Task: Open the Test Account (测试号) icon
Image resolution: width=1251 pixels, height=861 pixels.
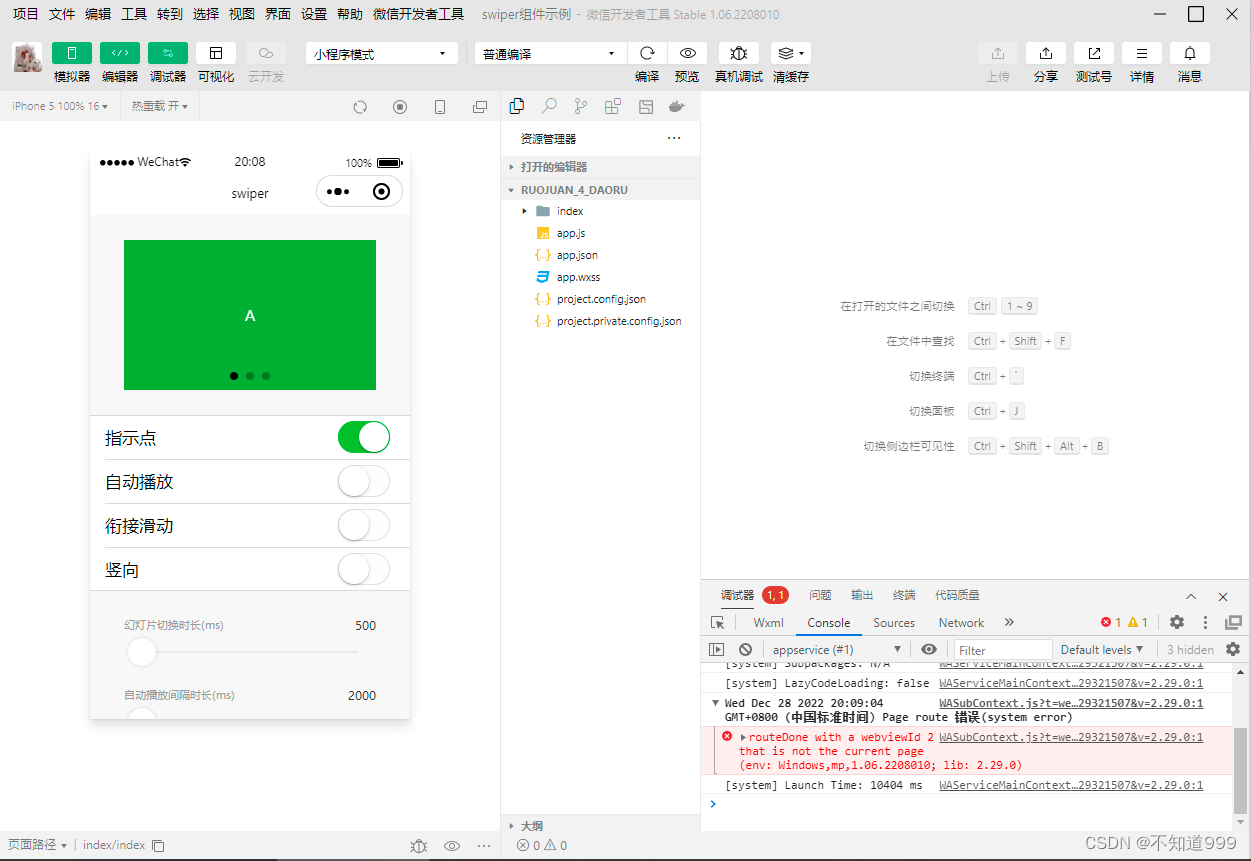Action: 1094,53
